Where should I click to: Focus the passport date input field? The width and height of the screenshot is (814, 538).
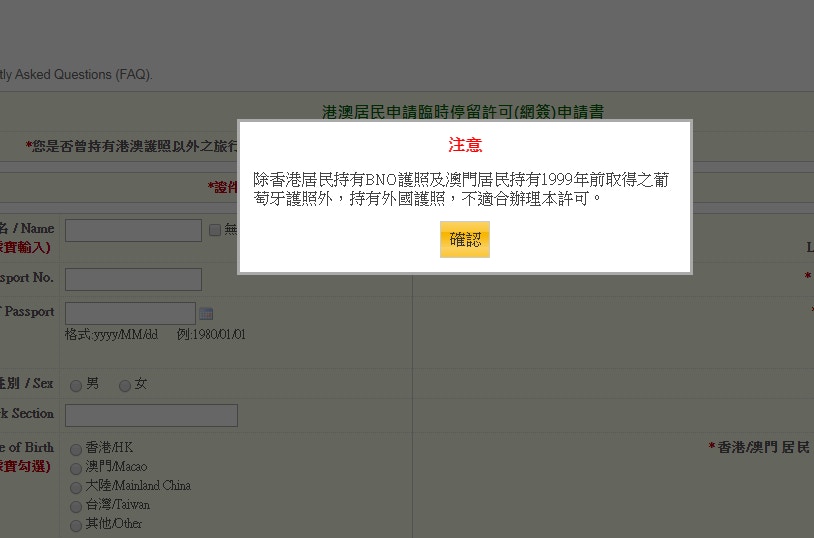[x=130, y=314]
